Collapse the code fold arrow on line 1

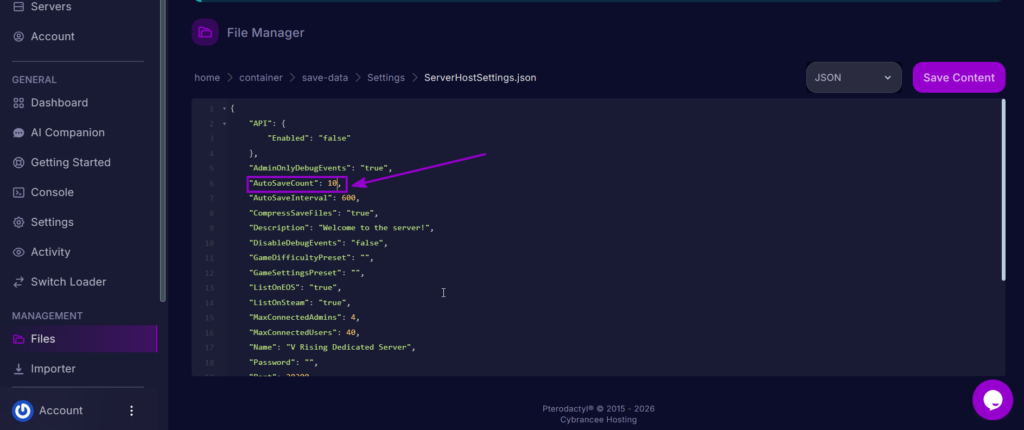pos(224,108)
